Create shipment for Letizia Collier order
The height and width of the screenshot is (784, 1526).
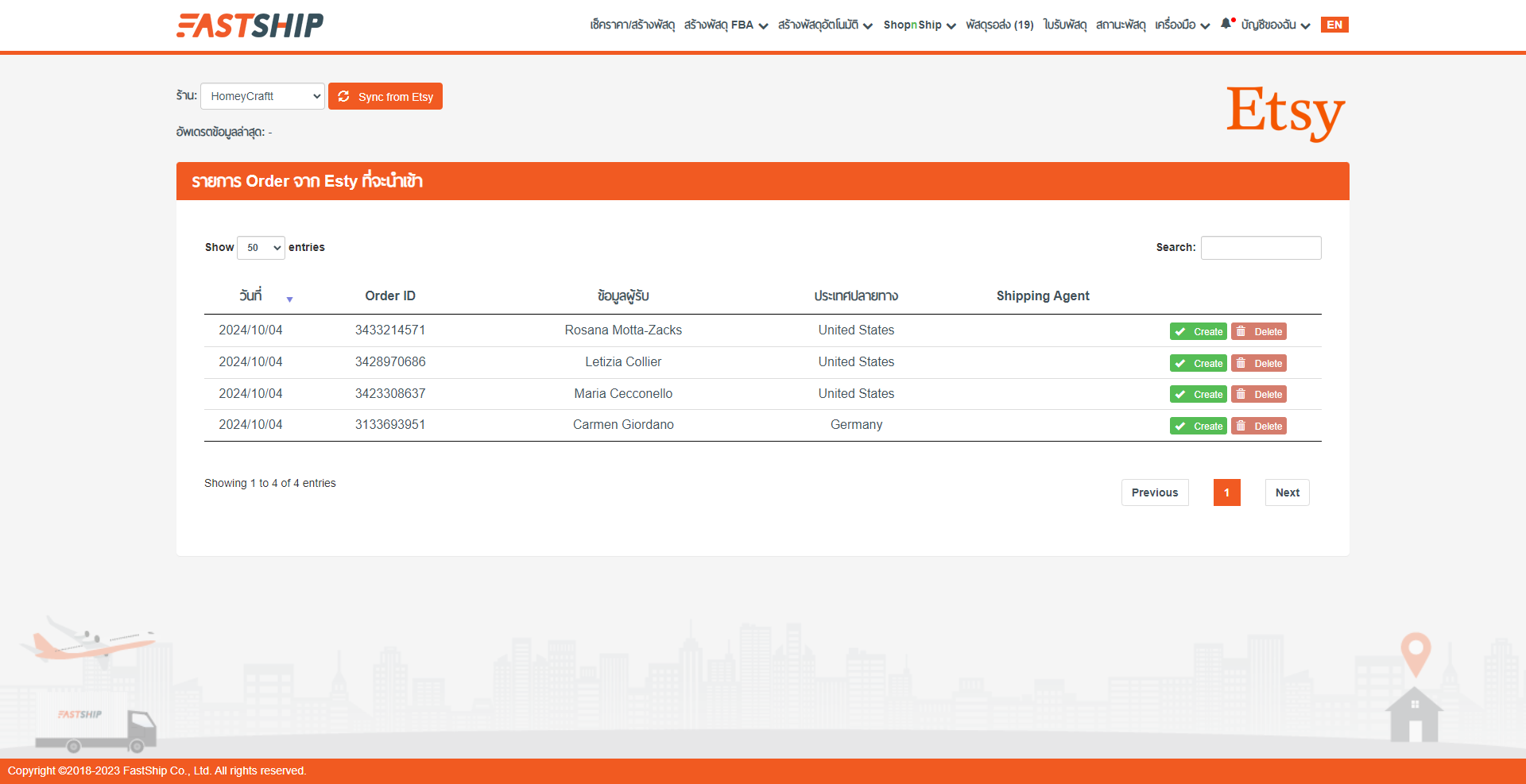click(1199, 363)
